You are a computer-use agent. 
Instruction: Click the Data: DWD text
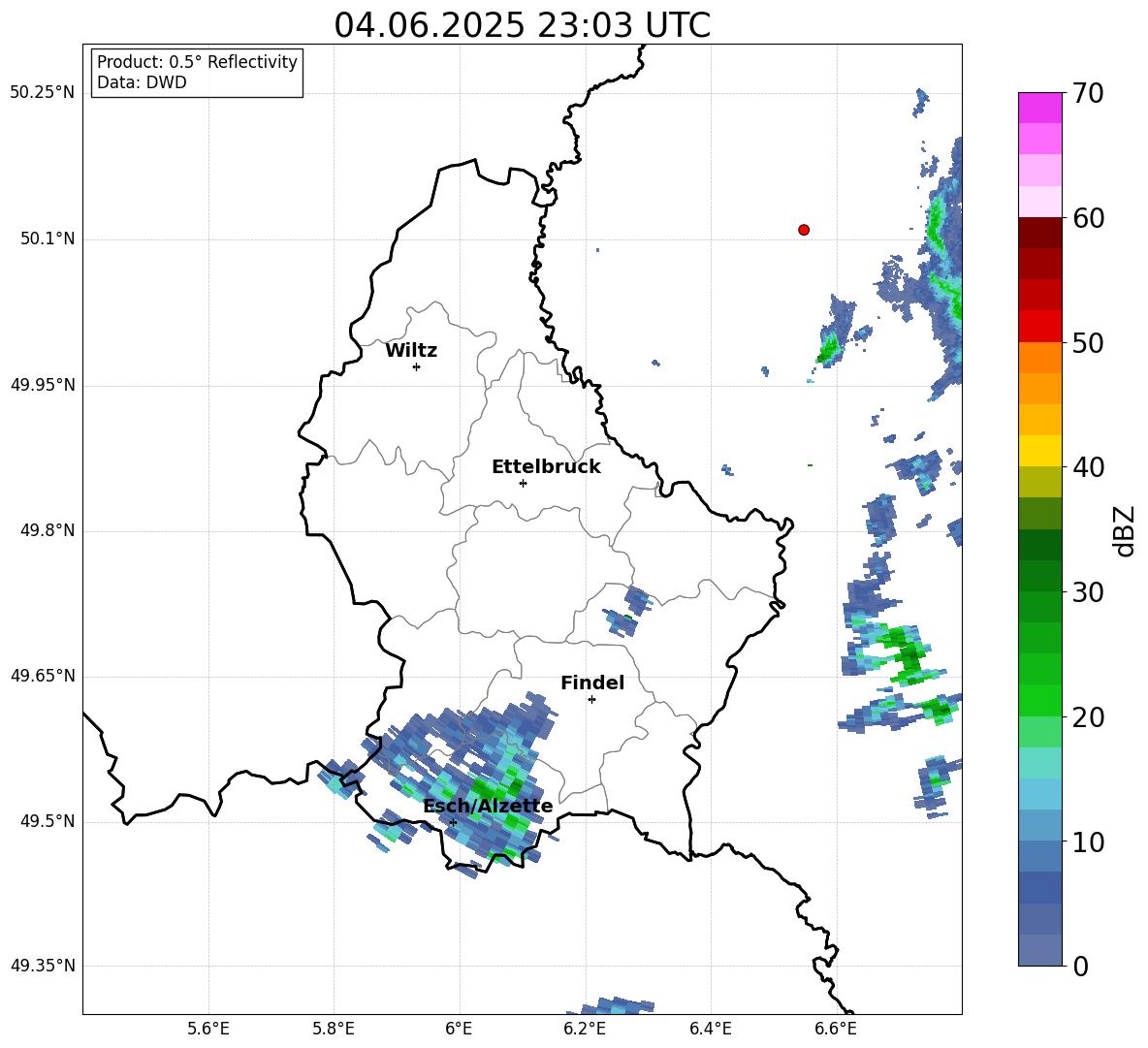(x=142, y=82)
